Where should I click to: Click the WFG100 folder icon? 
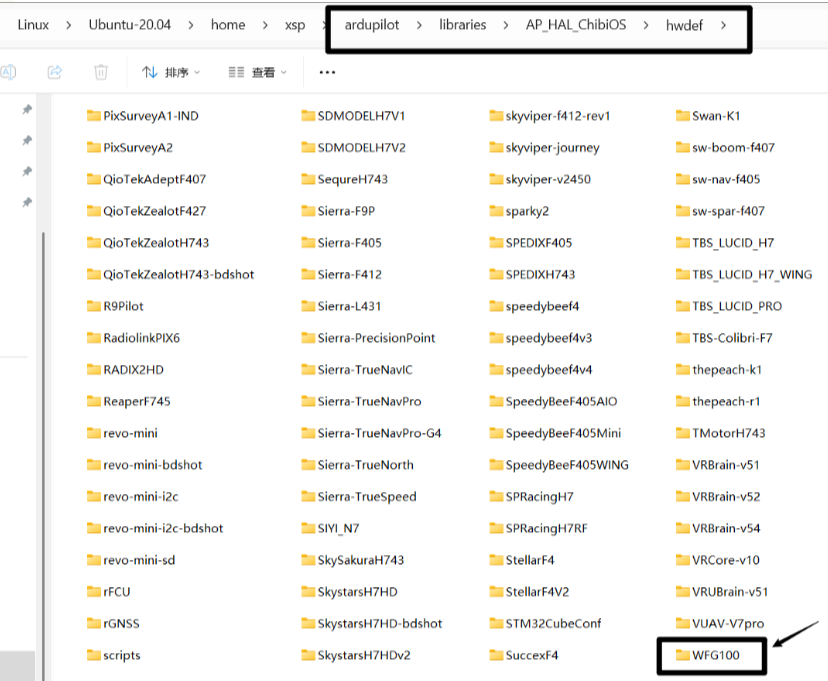pyautogui.click(x=683, y=655)
